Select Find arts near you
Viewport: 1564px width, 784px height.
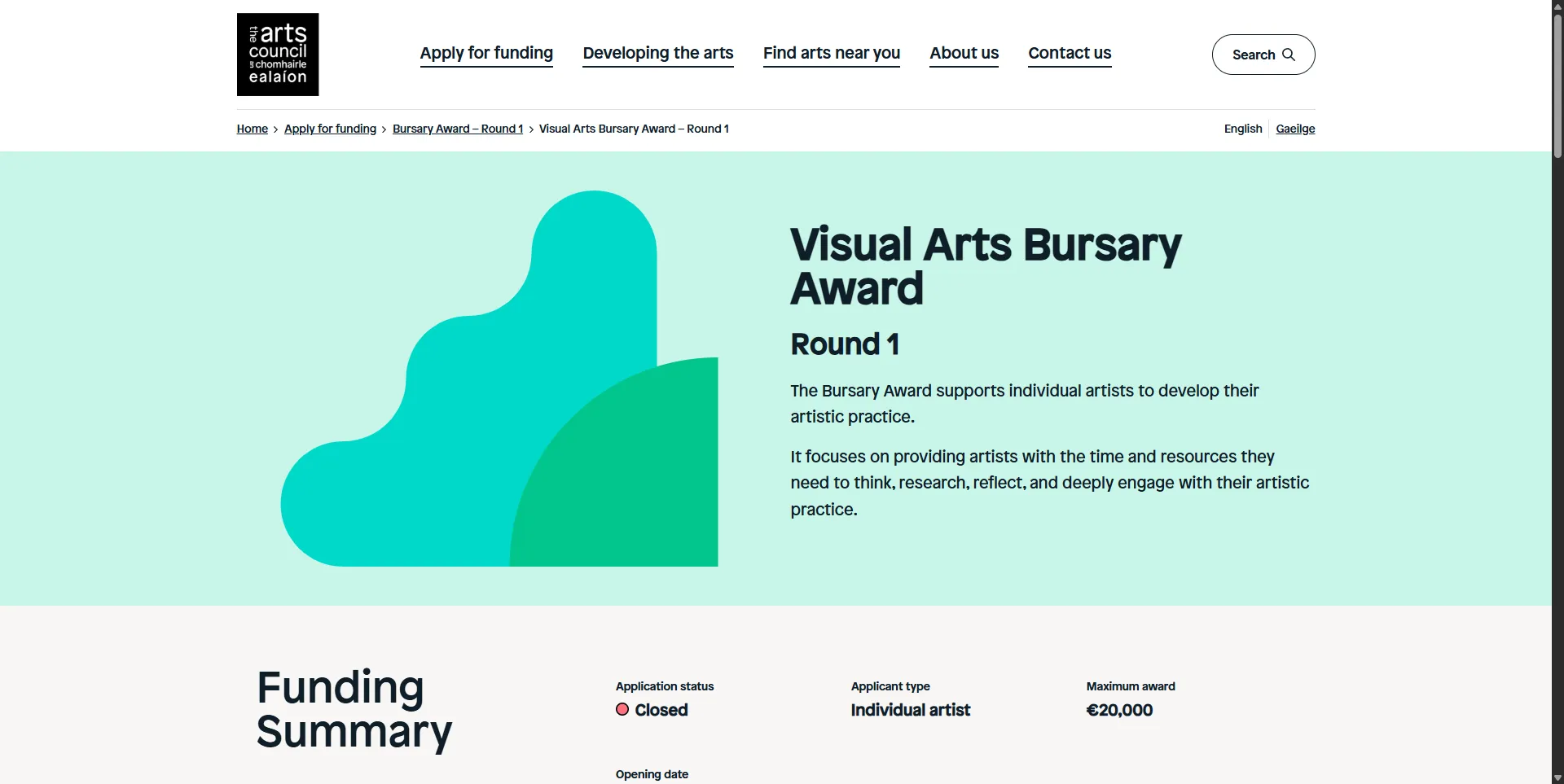pos(831,54)
